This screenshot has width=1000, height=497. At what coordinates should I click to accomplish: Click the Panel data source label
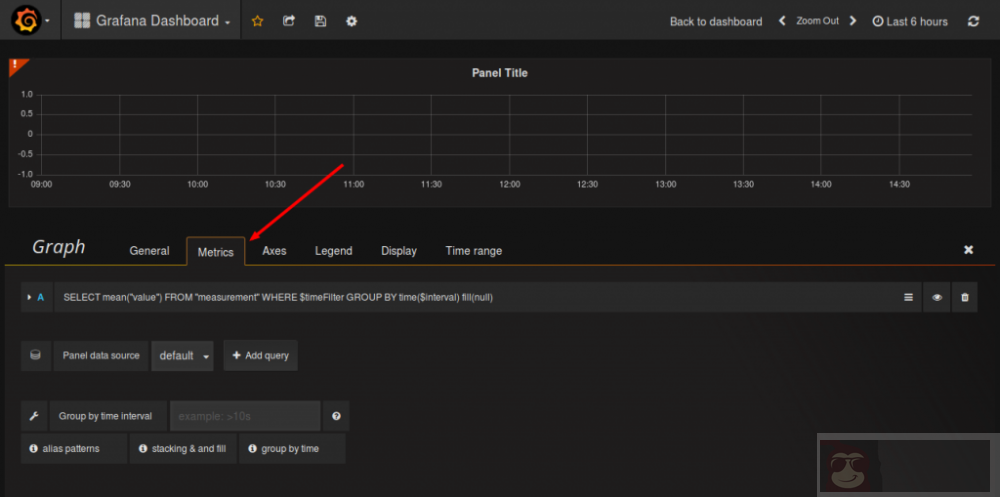(x=101, y=355)
